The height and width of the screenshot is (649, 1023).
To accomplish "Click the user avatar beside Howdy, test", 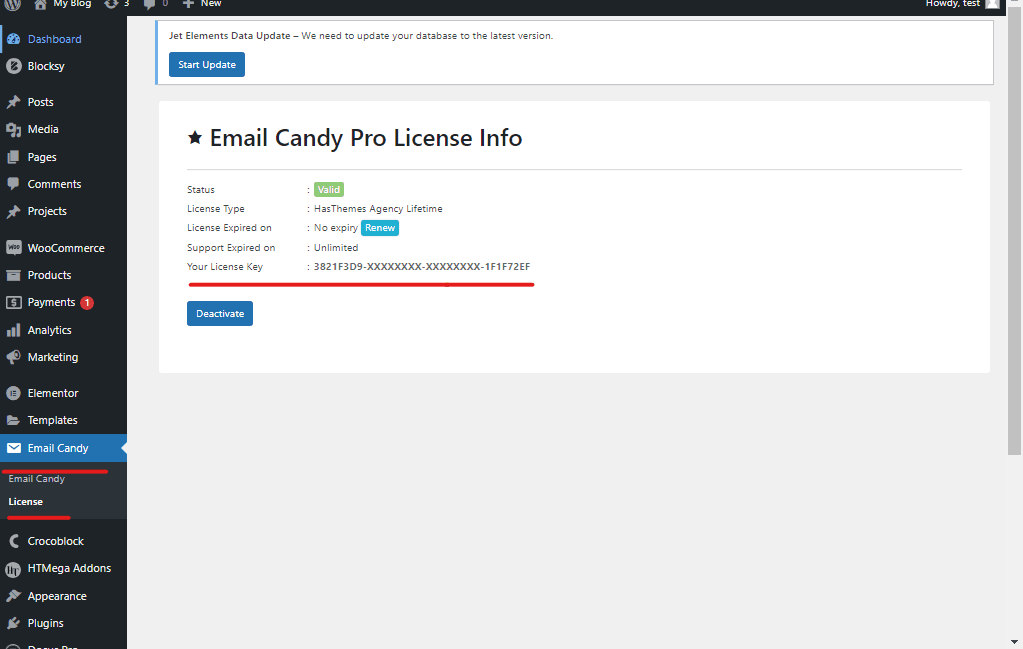I will 992,4.
